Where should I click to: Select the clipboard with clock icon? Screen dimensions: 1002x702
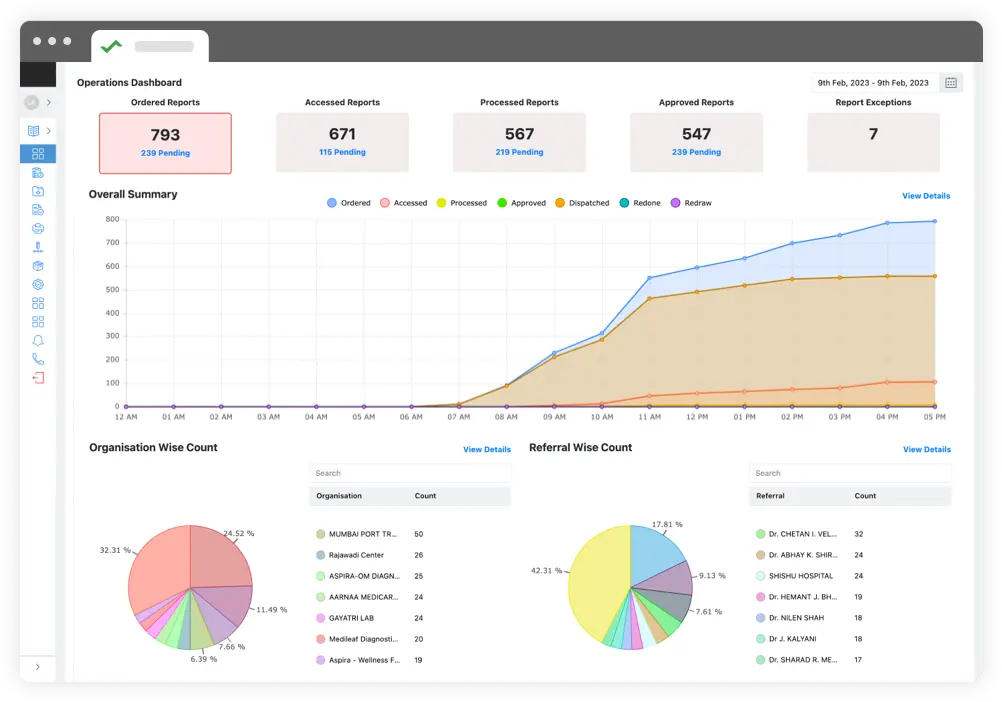click(39, 172)
